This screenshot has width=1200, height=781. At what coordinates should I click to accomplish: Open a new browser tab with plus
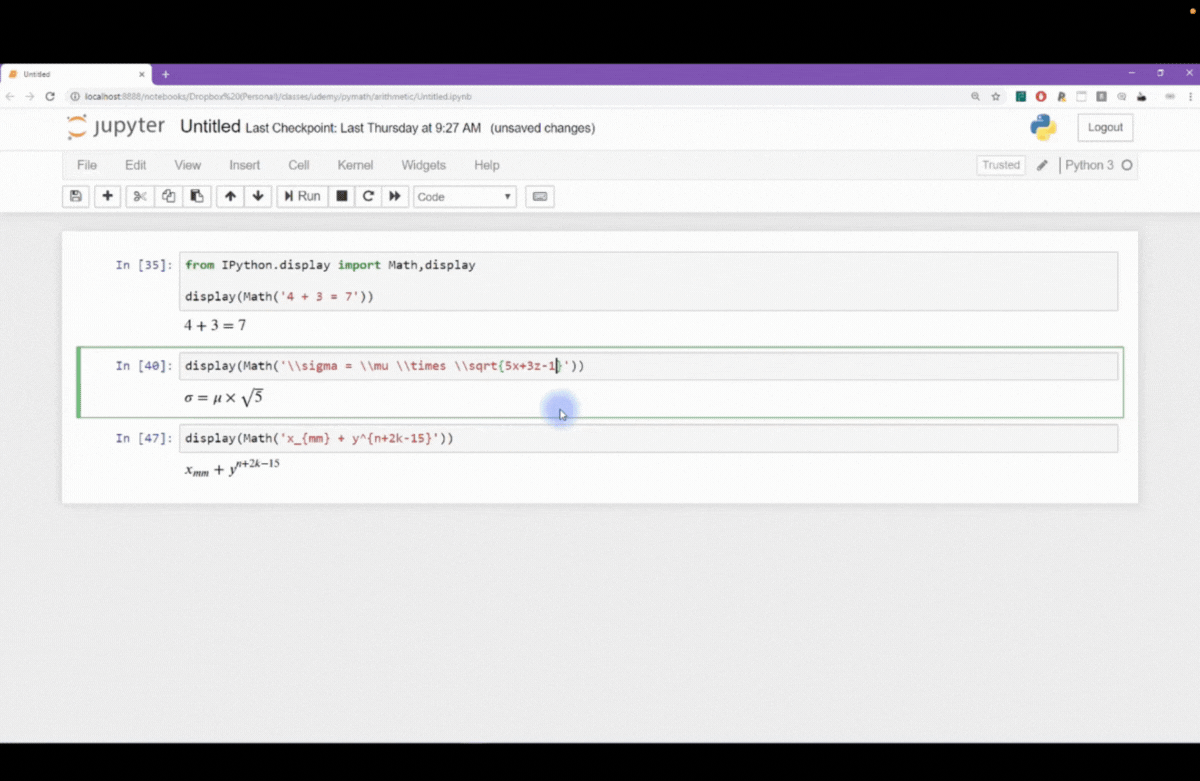pyautogui.click(x=166, y=74)
